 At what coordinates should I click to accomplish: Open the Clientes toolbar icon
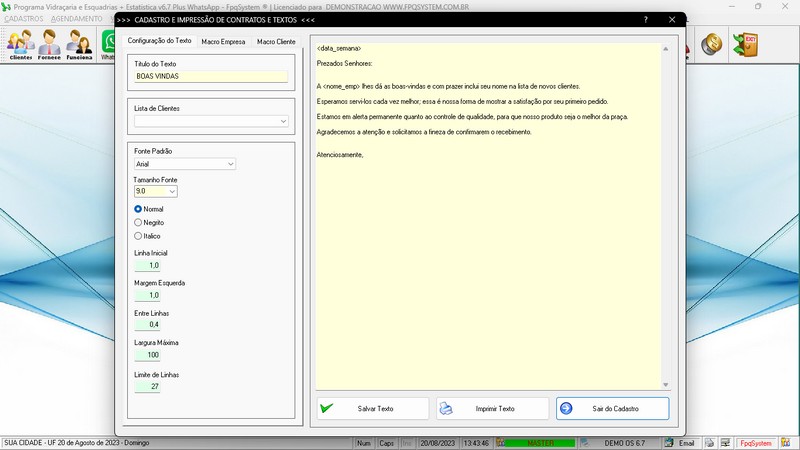point(20,45)
